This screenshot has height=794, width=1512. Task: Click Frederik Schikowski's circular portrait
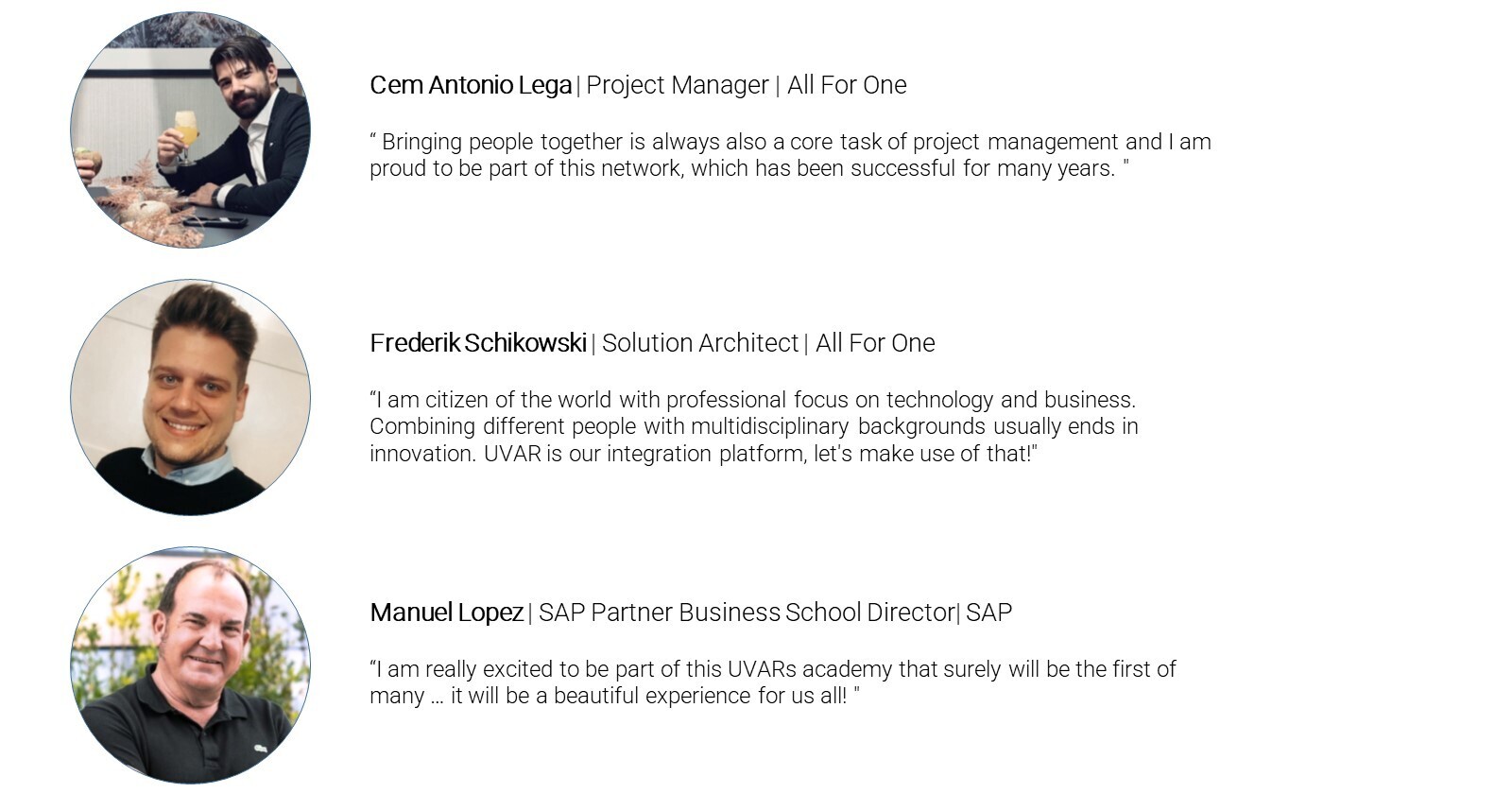point(190,397)
